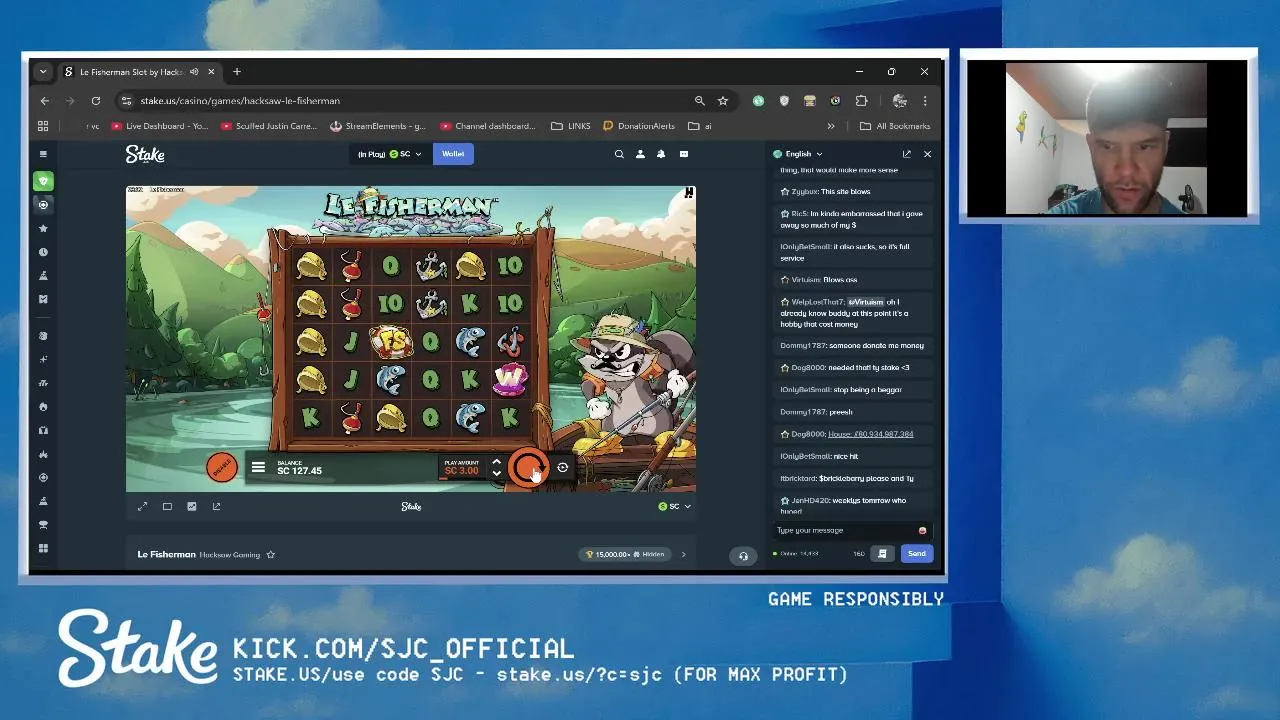Open Stake notifications bell
1280x720 pixels.
point(661,154)
